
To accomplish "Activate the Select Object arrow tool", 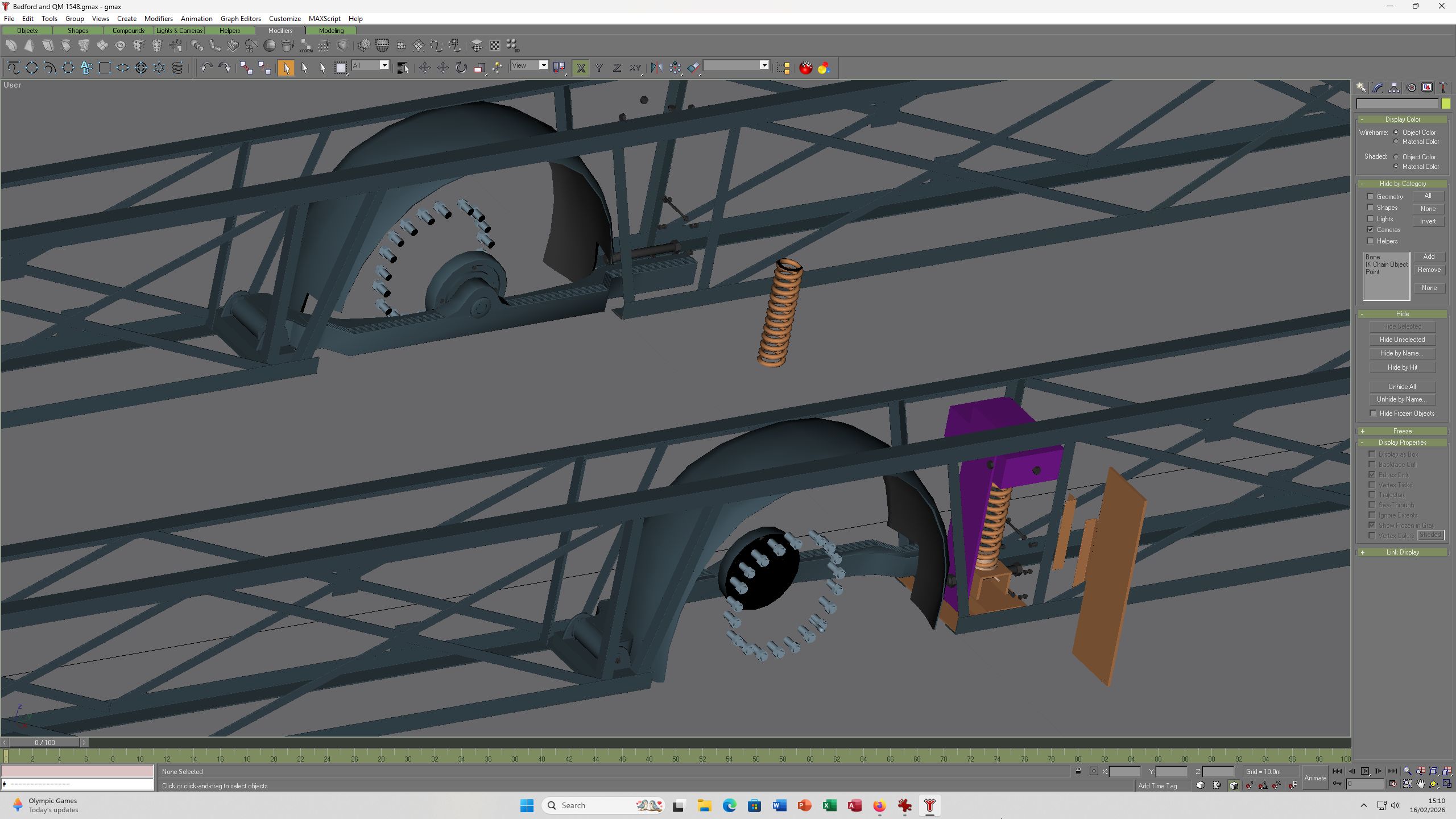I will tap(286, 68).
